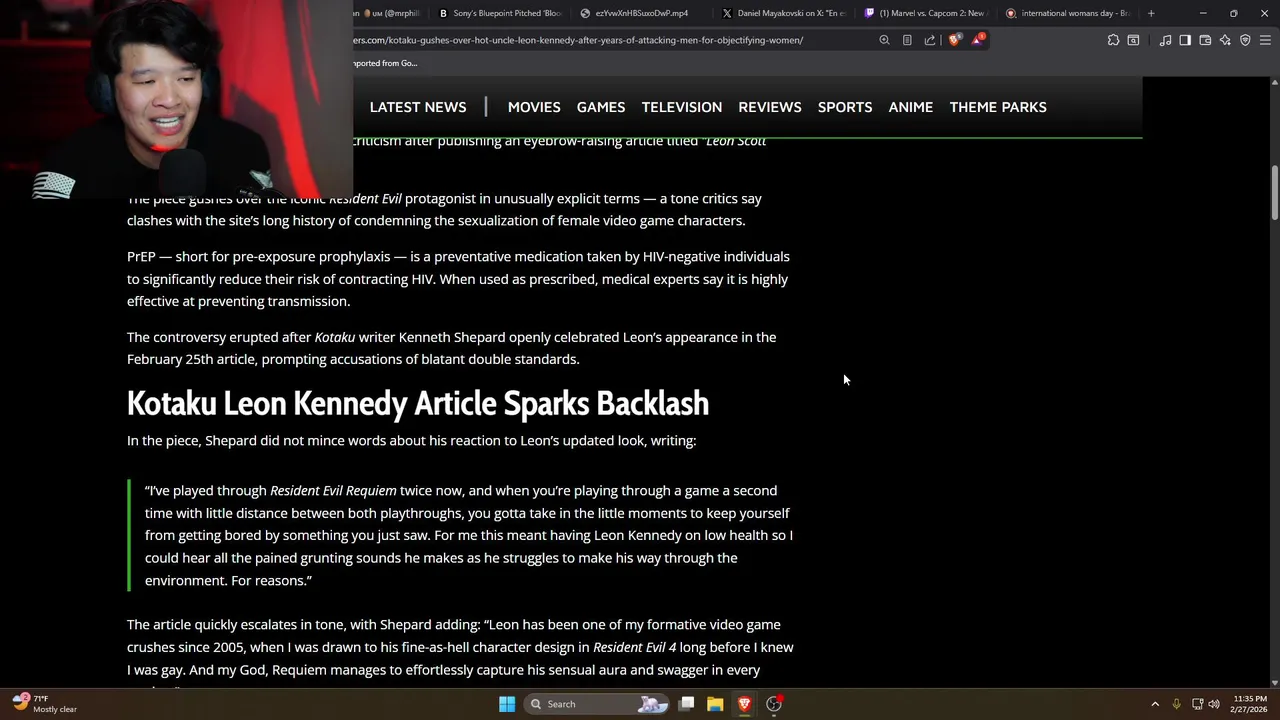
Task: Open the weather widget showing 71°F
Action: point(45,704)
